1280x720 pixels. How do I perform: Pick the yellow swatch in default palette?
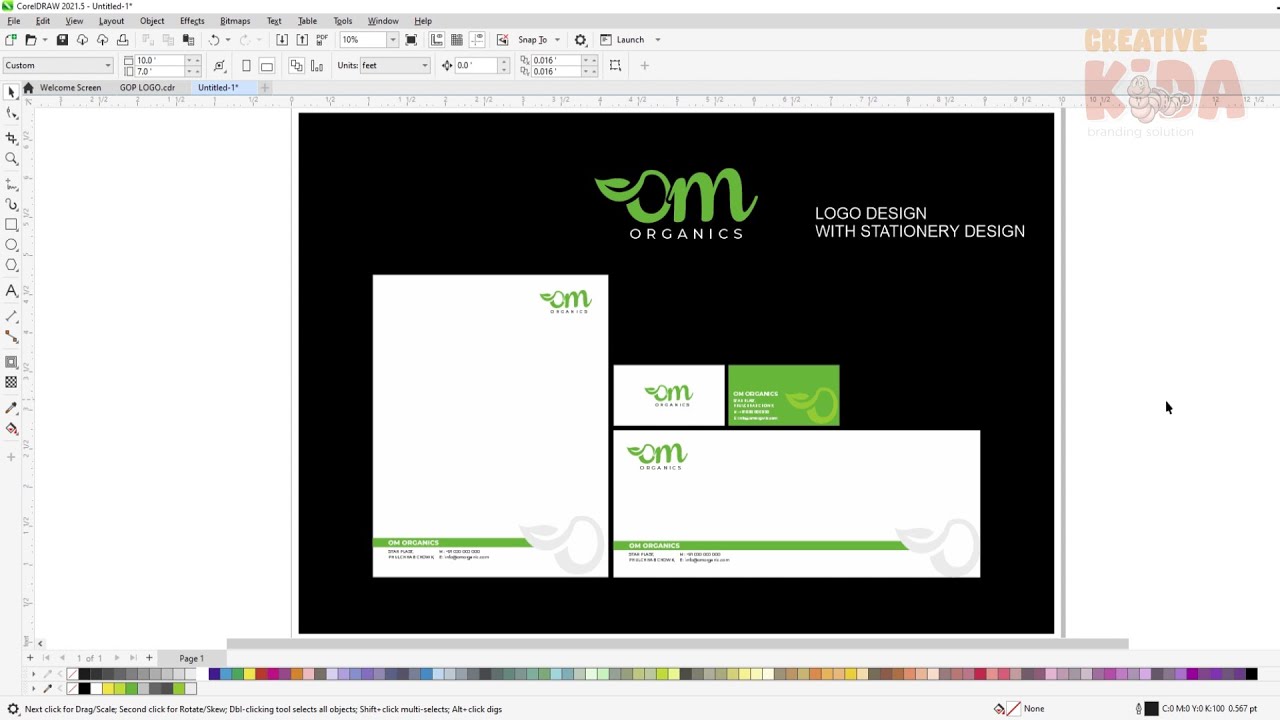(249, 674)
